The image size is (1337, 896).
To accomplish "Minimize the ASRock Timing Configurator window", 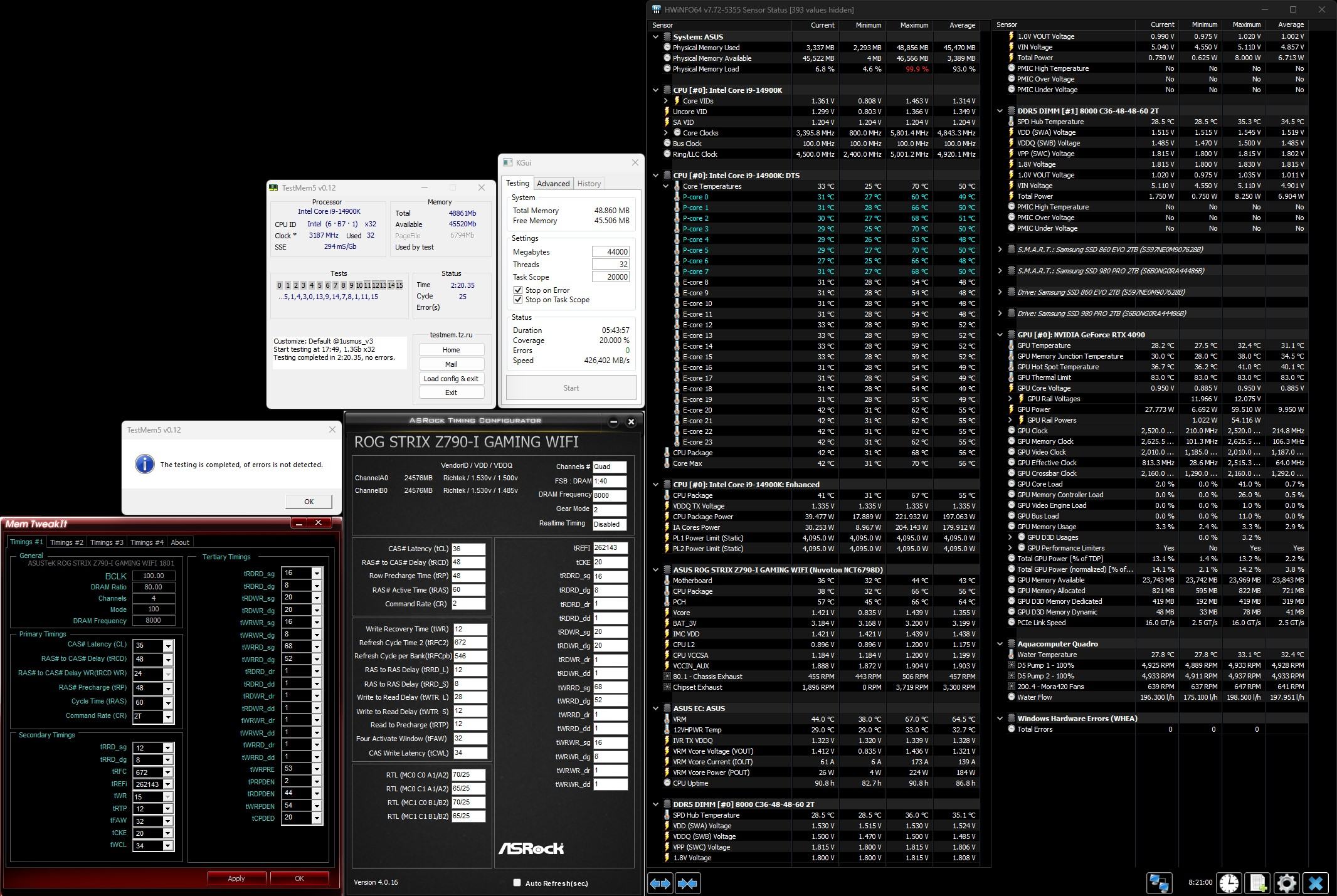I will (613, 421).
